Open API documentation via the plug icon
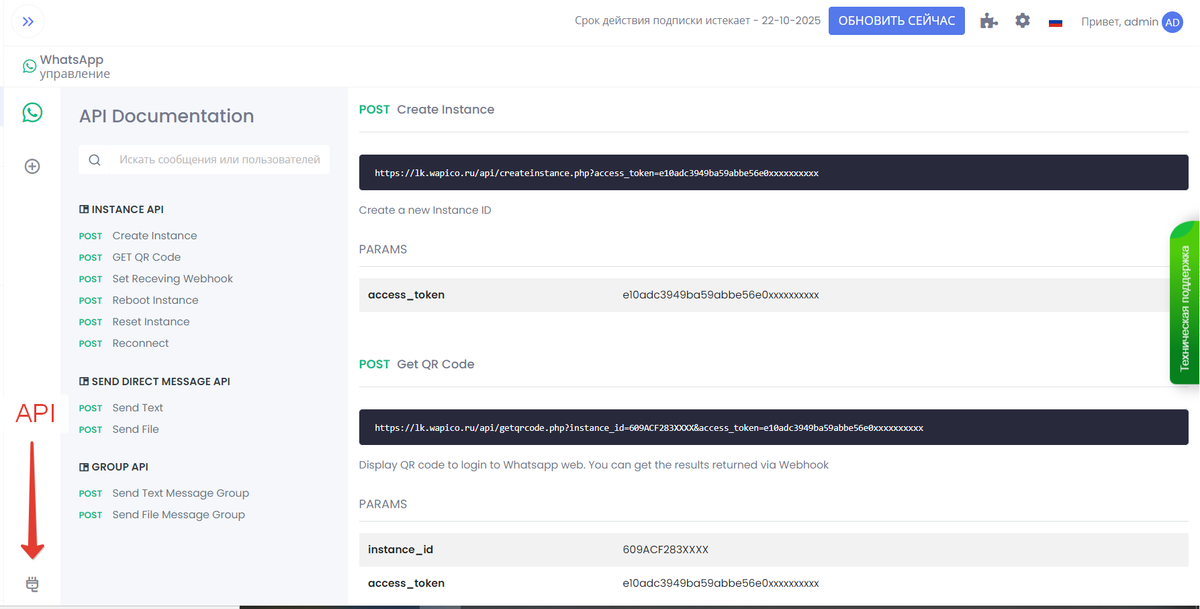The image size is (1200, 609). click(31, 583)
